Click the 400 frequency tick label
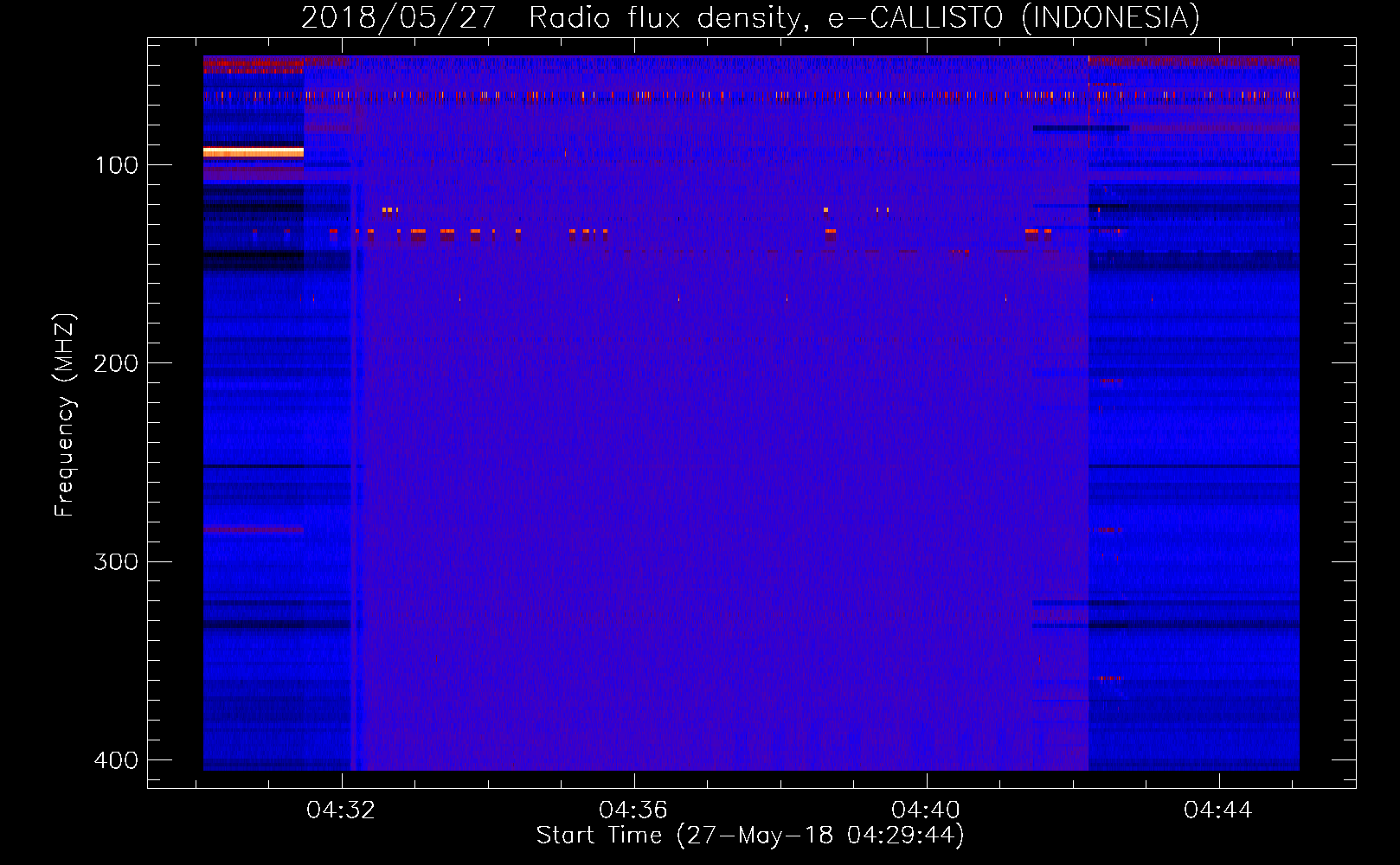1400x865 pixels. point(116,760)
